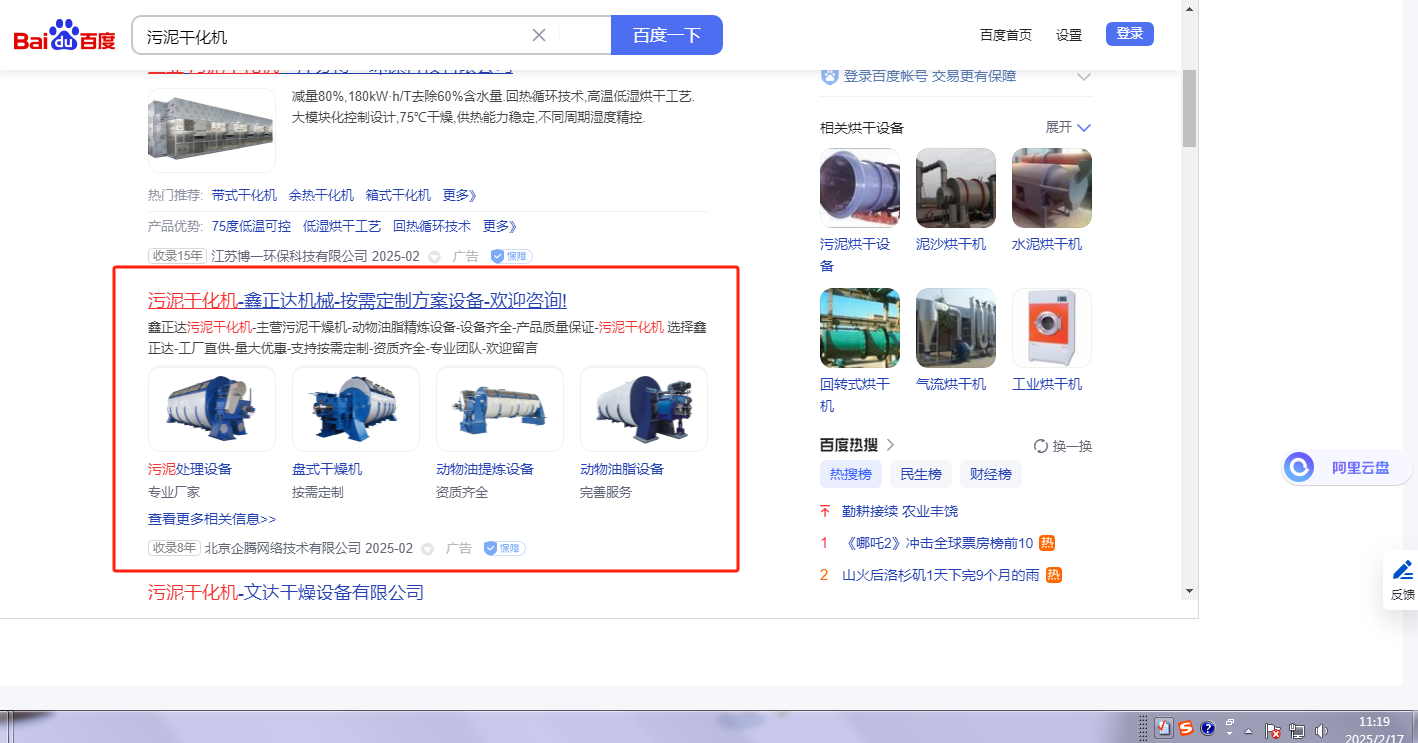Click the Baidu logo
The height and width of the screenshot is (743, 1418).
[x=64, y=37]
